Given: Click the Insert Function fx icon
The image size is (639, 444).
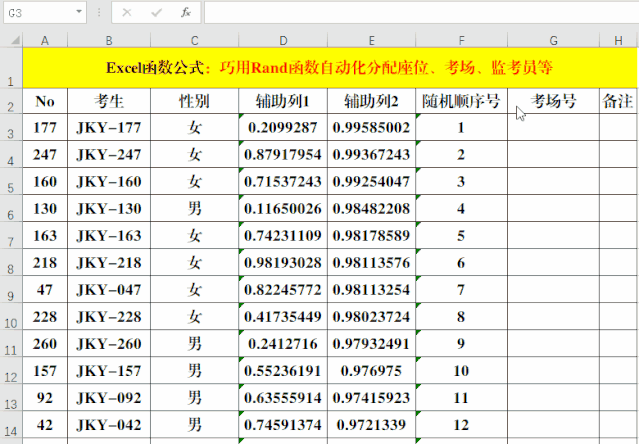Looking at the screenshot, I should click(x=185, y=13).
